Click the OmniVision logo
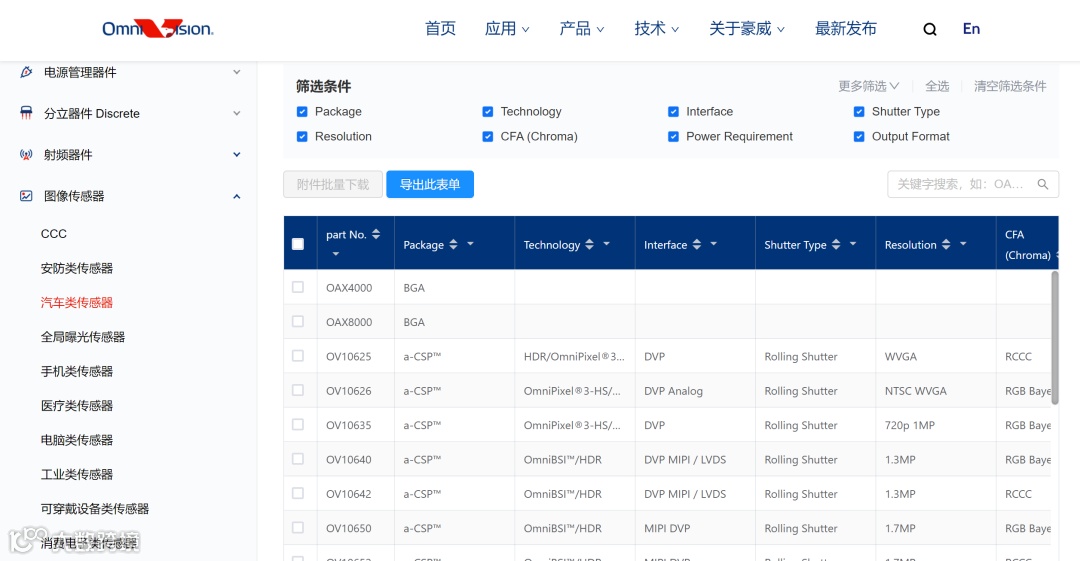The width and height of the screenshot is (1080, 561). (158, 28)
